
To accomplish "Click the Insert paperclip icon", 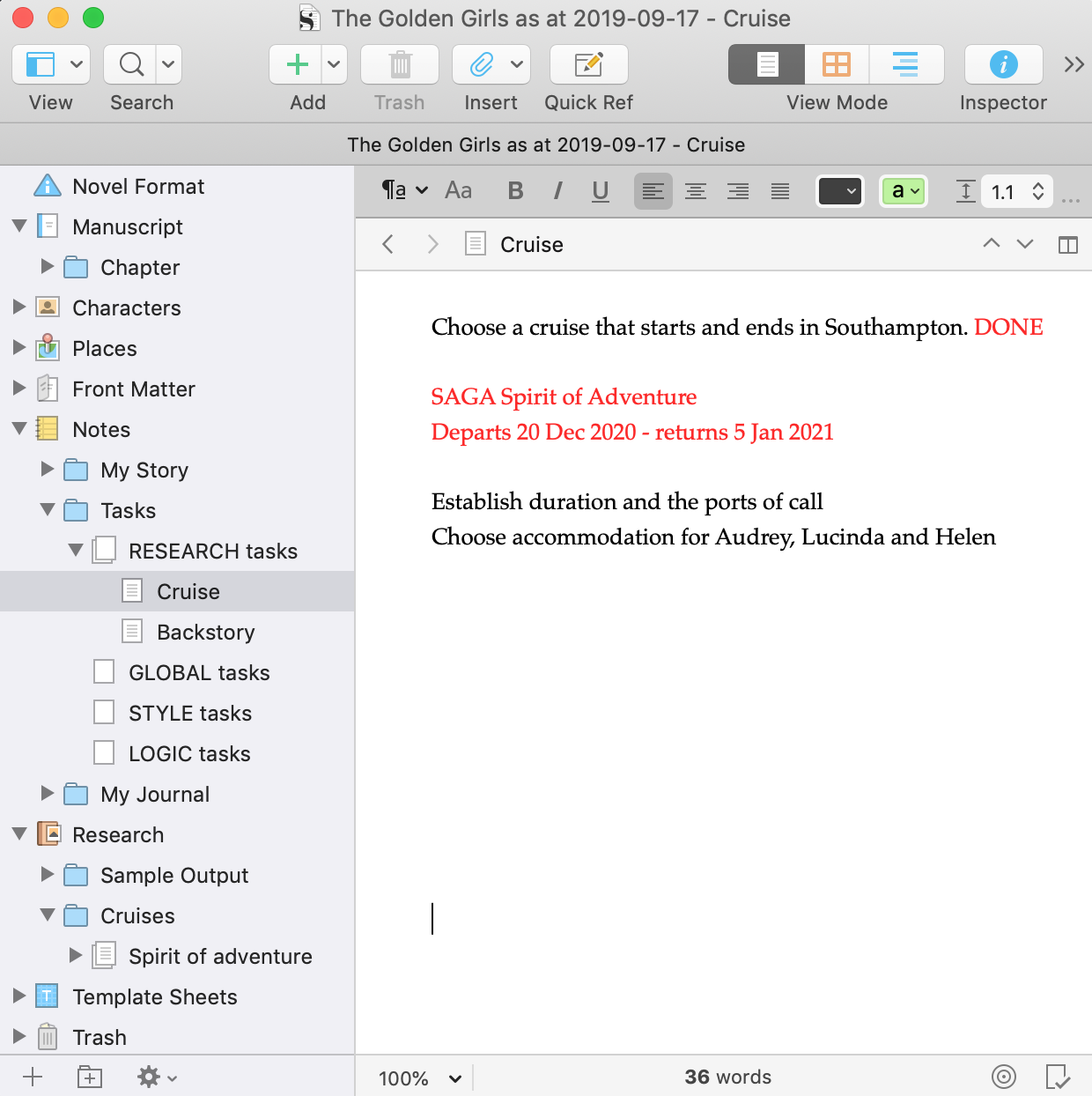I will 481,64.
